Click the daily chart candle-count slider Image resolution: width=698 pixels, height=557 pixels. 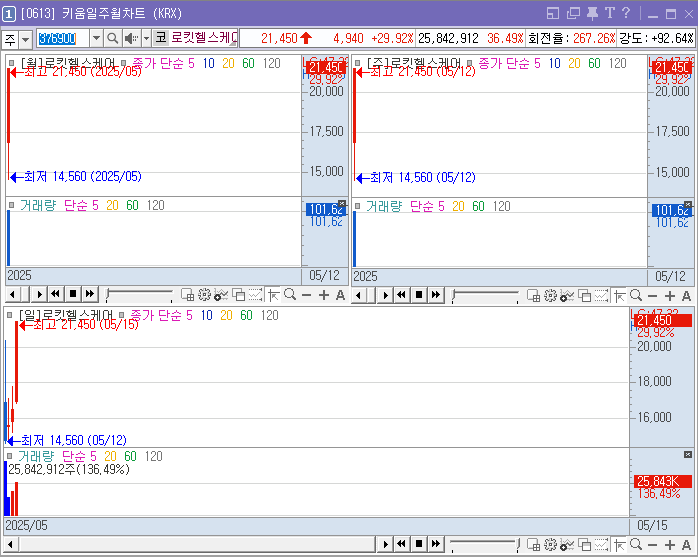[485, 545]
